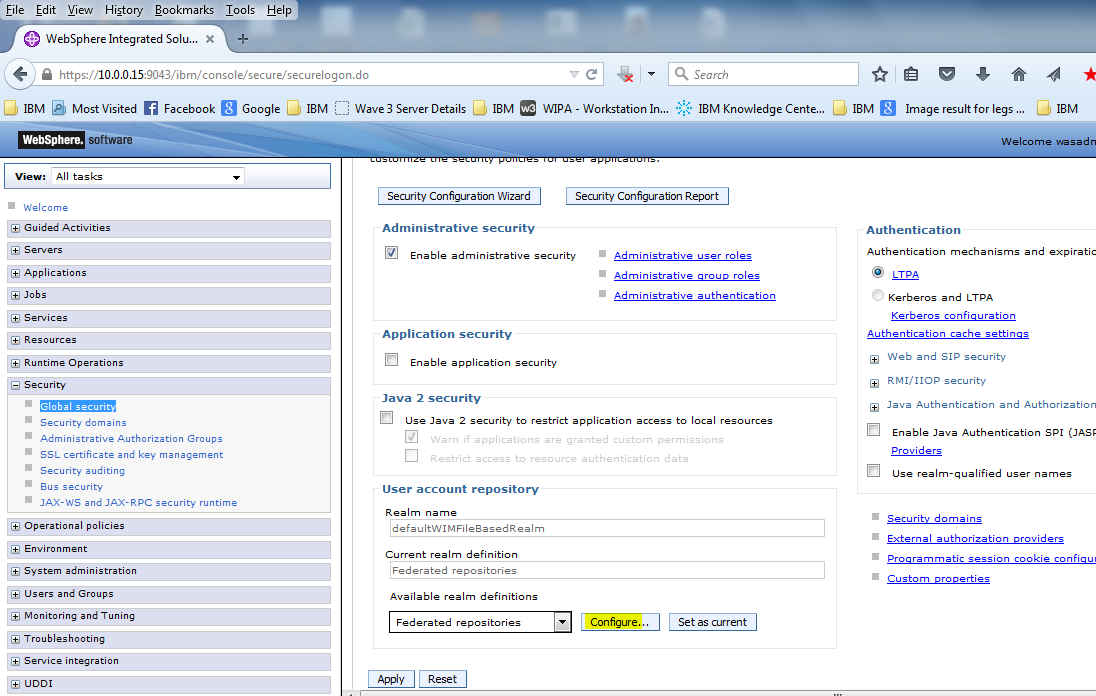Open the Tools menu
Viewport: 1096px width, 696px height.
(x=240, y=10)
